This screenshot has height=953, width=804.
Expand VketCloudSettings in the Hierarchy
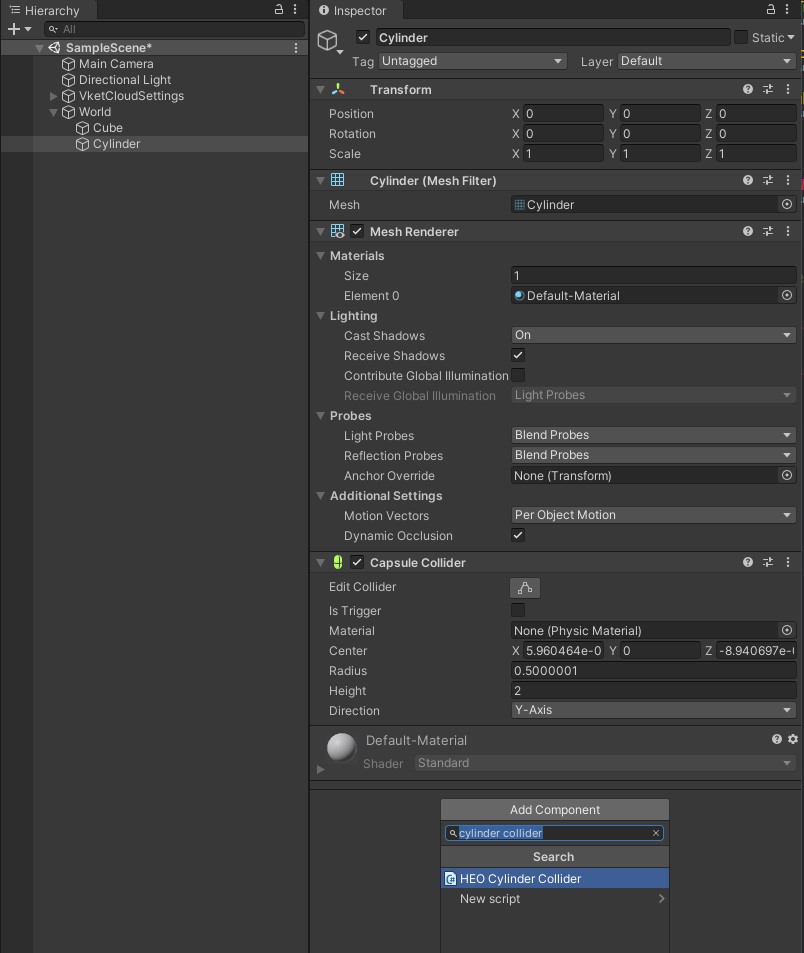click(x=54, y=97)
